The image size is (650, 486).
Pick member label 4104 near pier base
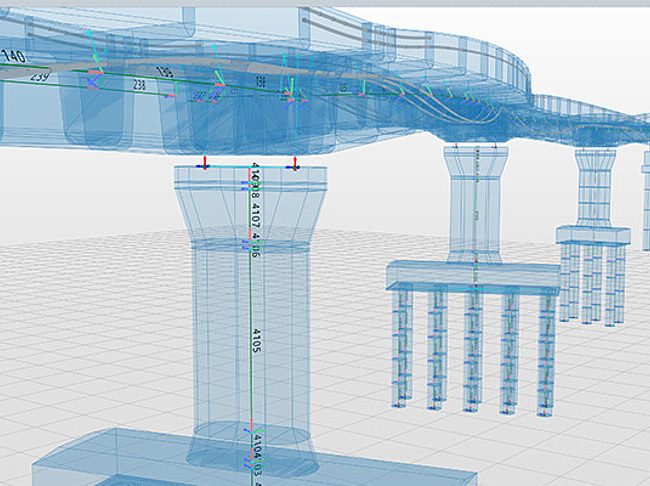[257, 439]
